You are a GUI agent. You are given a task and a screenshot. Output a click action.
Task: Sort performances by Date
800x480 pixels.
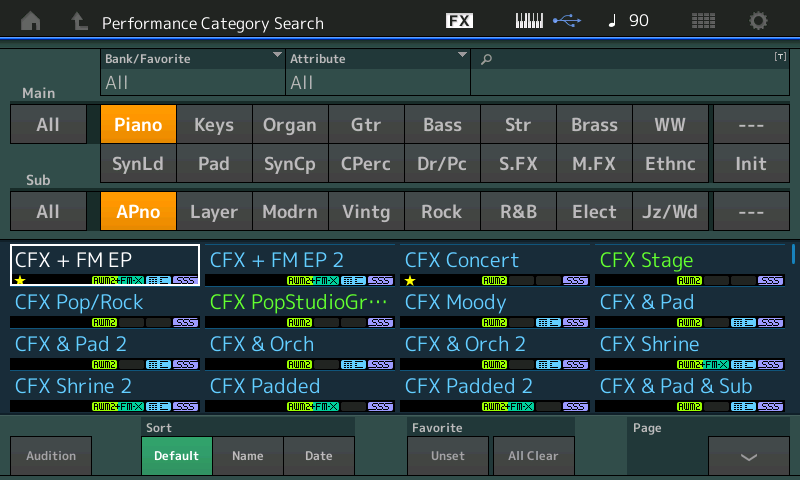click(x=319, y=456)
